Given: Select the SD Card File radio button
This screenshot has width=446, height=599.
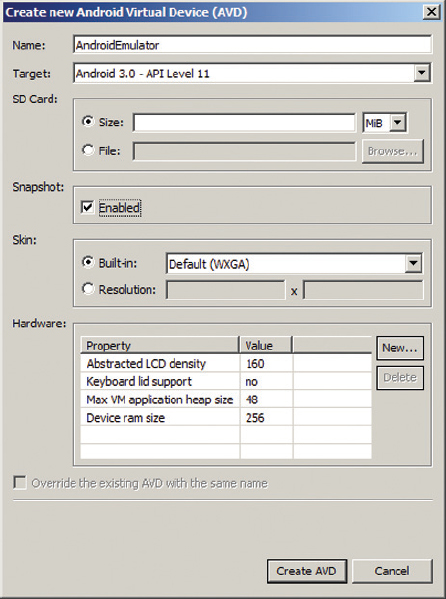Looking at the screenshot, I should coord(88,150).
